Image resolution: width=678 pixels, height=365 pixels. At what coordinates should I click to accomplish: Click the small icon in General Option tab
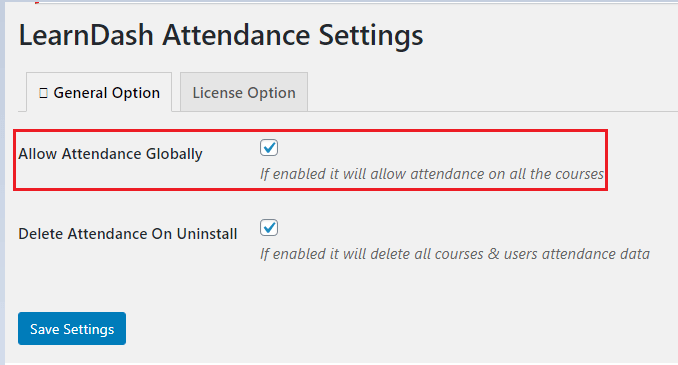click(43, 93)
